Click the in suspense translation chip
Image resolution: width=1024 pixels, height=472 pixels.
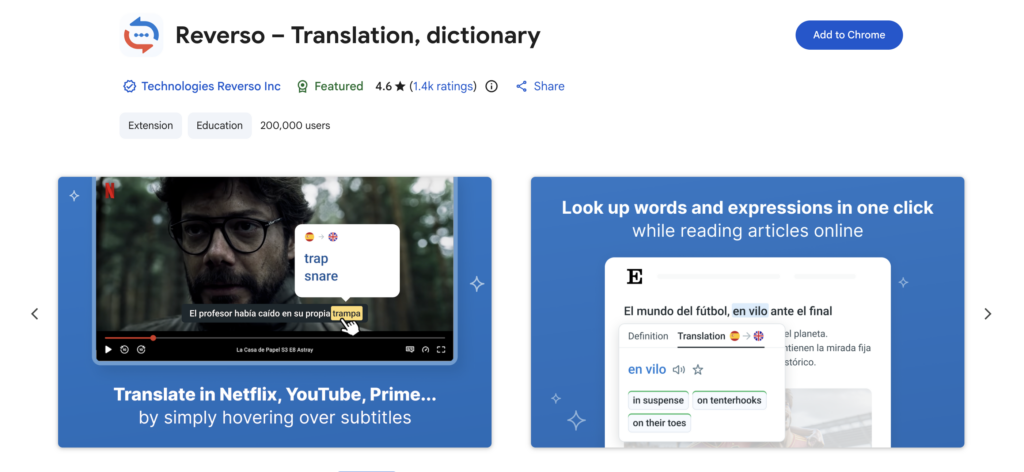point(658,400)
